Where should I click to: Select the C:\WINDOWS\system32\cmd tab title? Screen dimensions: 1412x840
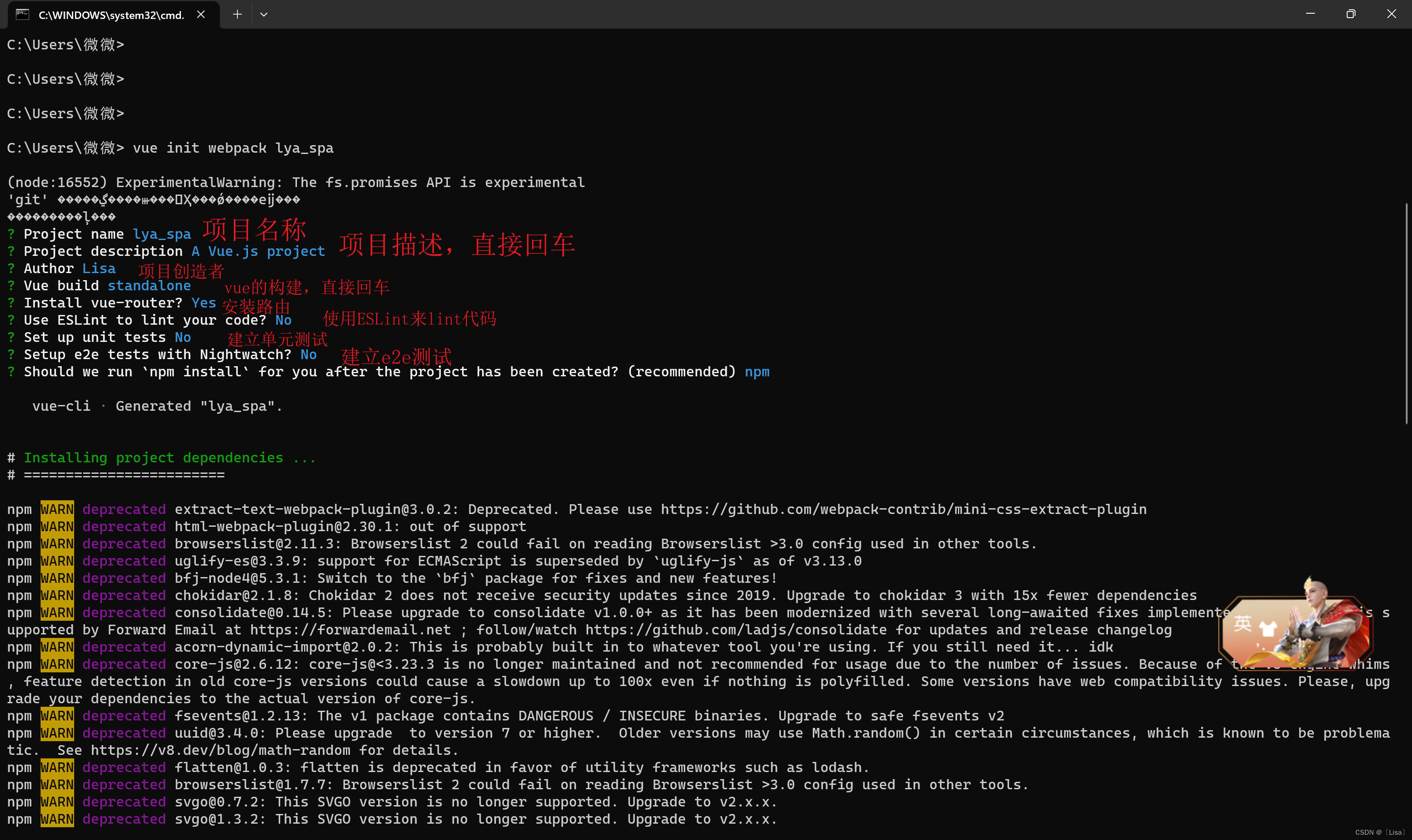pos(111,15)
